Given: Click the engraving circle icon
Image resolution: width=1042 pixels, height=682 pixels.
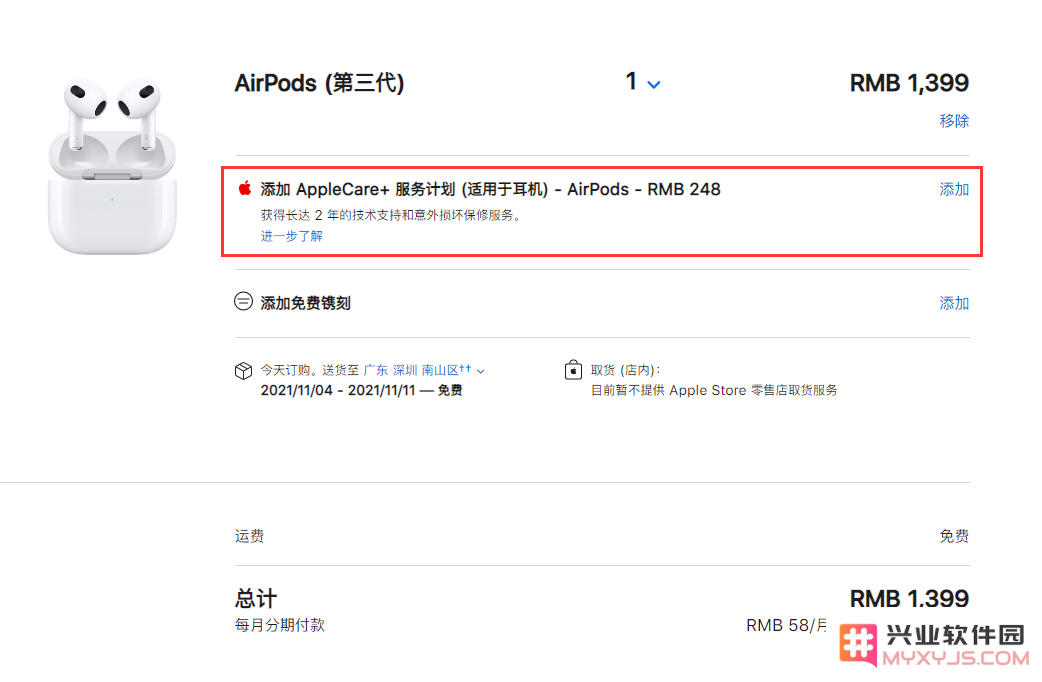Looking at the screenshot, I should (x=243, y=302).
